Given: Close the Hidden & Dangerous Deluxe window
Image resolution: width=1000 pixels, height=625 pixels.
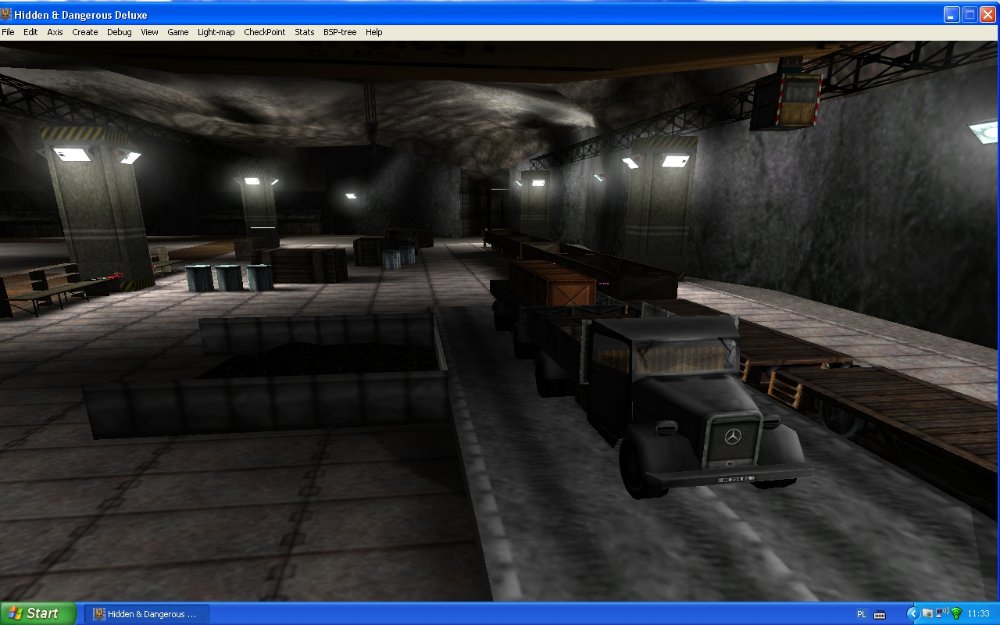Looking at the screenshot, I should 990,15.
